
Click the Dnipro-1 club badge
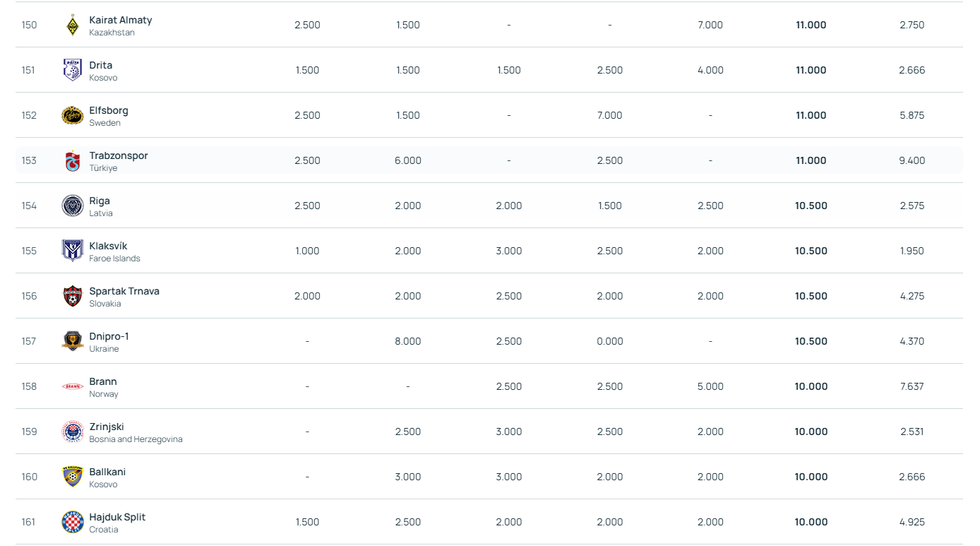(x=72, y=341)
